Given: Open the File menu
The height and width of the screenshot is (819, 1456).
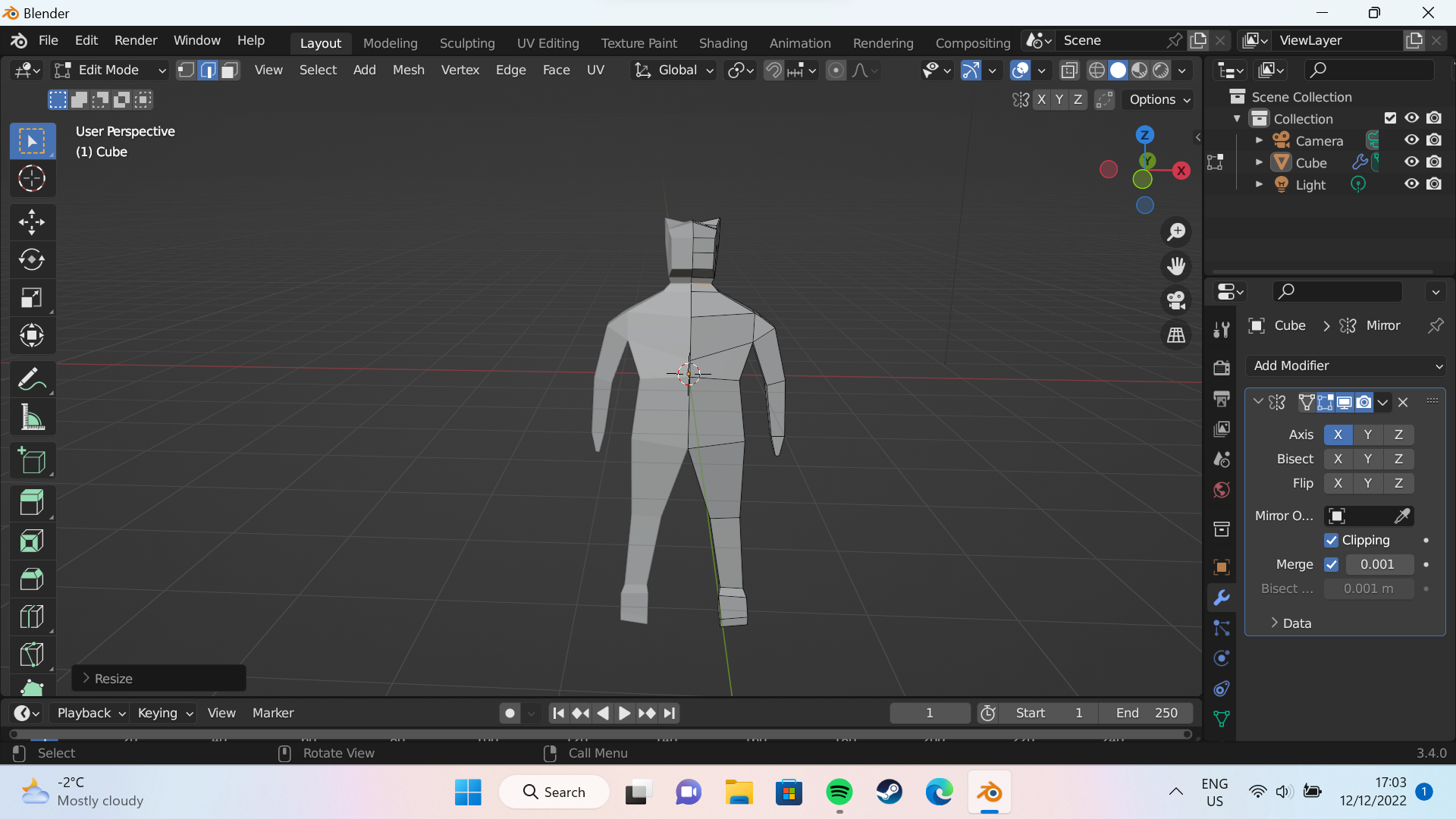Looking at the screenshot, I should click(x=48, y=40).
